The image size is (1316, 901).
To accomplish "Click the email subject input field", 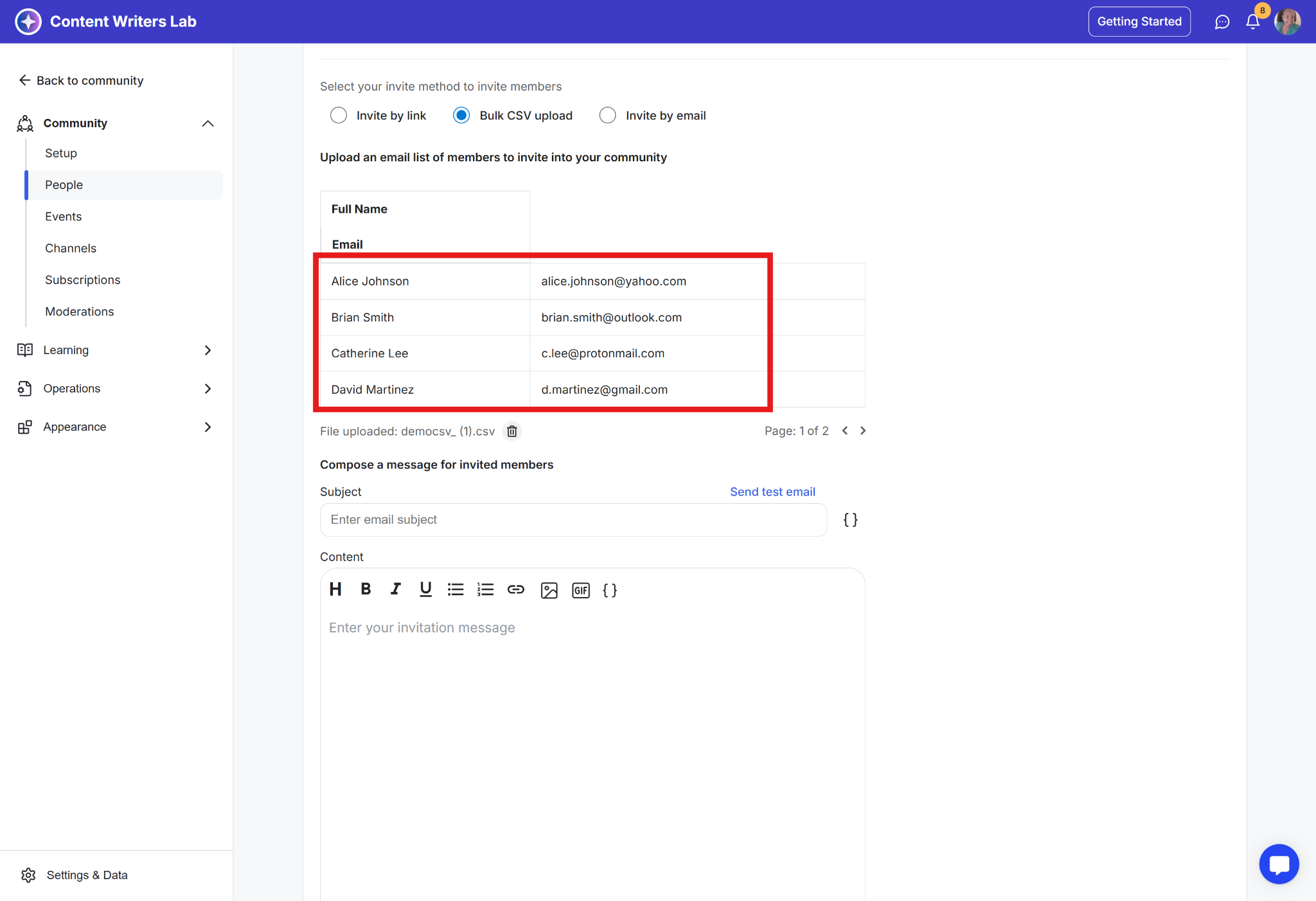I will coord(573,520).
